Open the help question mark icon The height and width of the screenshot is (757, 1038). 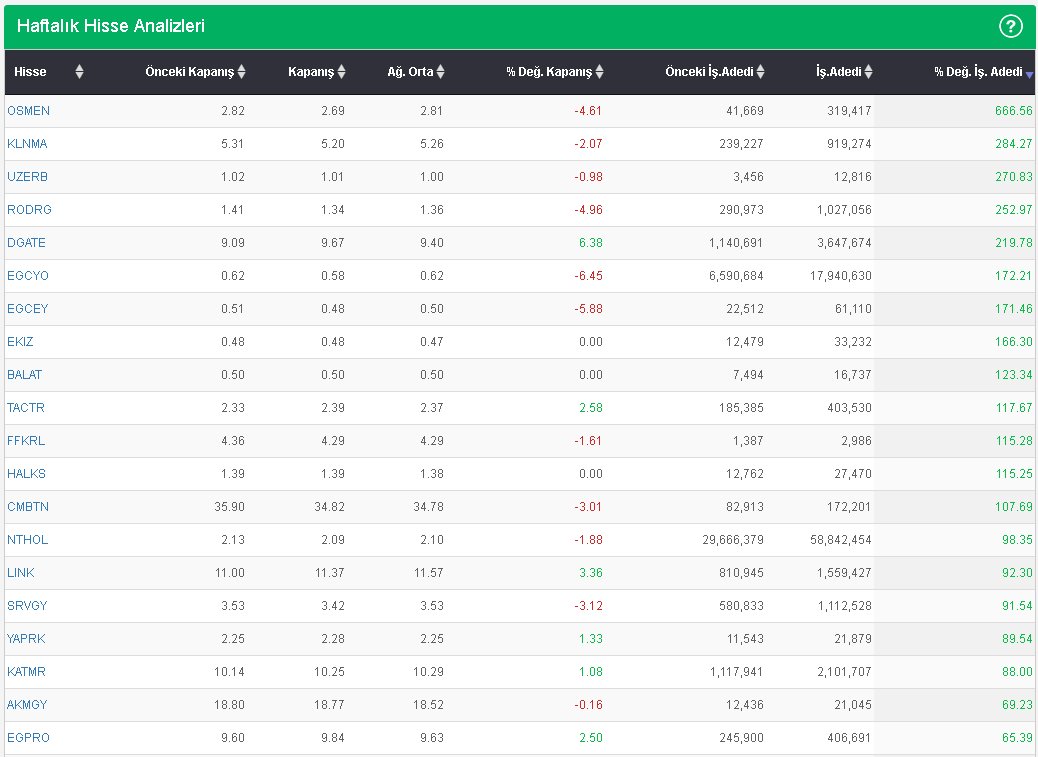pos(1010,26)
